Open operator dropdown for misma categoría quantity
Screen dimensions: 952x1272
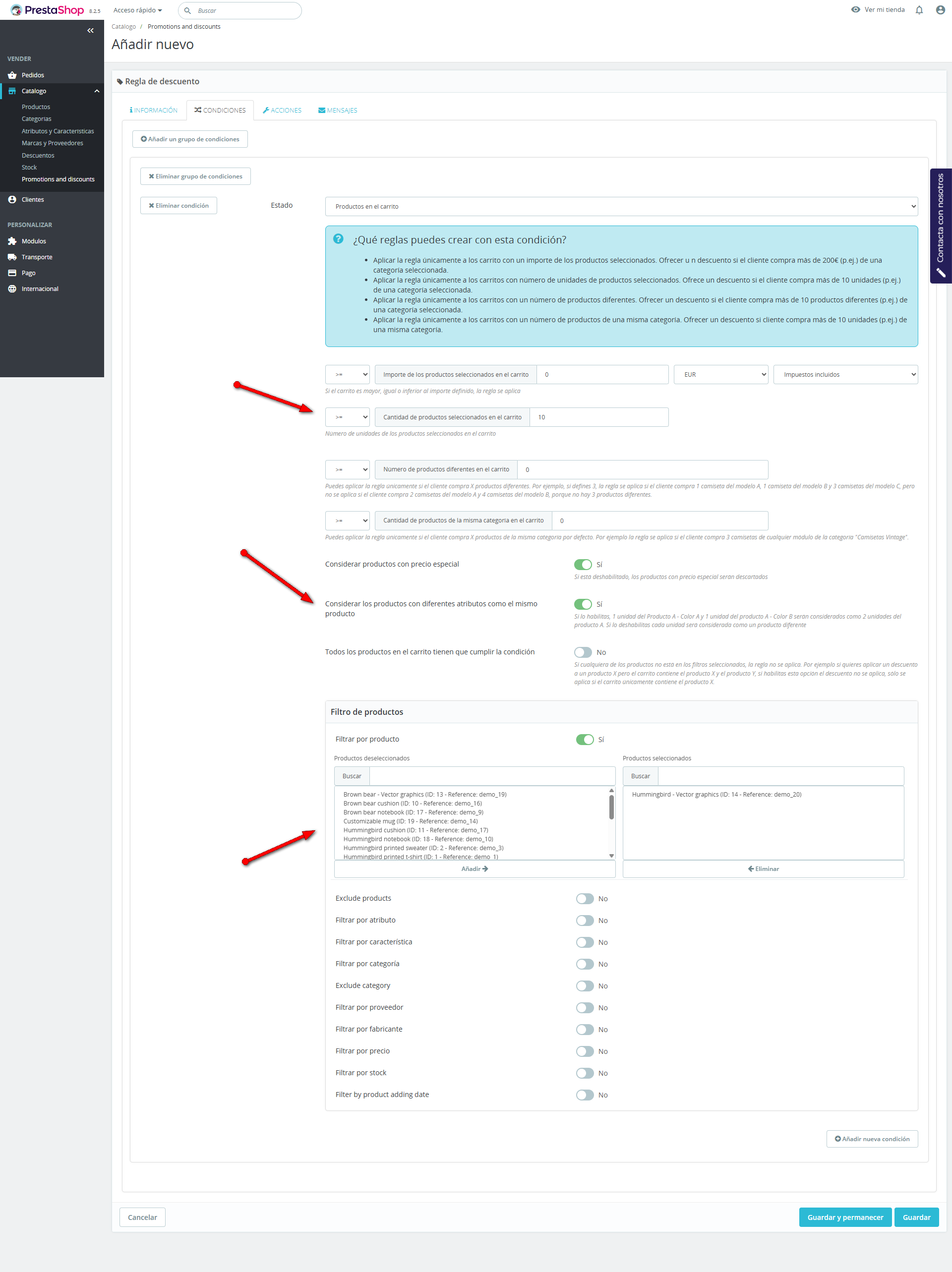coord(347,521)
